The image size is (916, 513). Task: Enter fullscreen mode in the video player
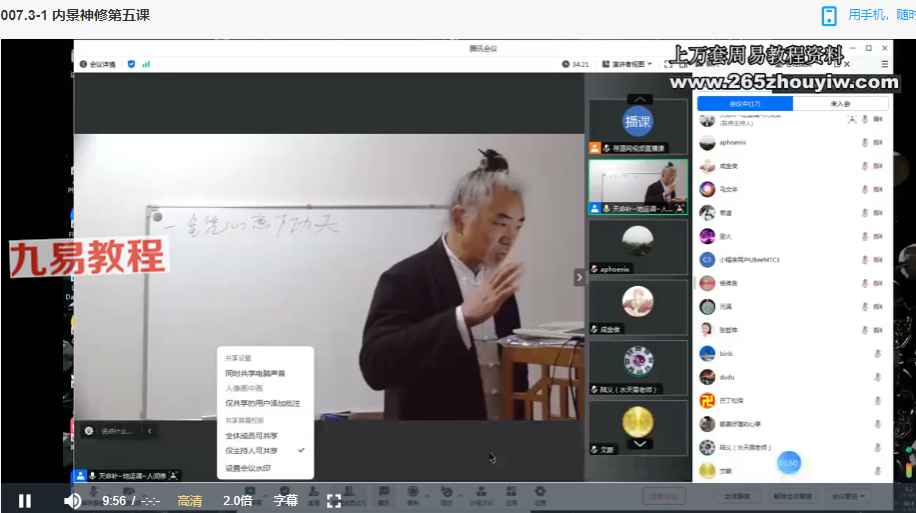(334, 501)
